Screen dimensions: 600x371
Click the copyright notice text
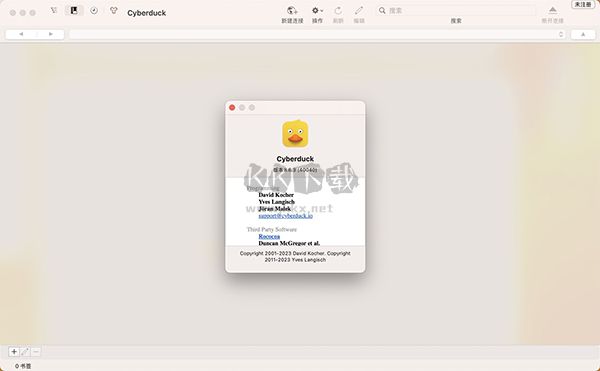[295, 256]
